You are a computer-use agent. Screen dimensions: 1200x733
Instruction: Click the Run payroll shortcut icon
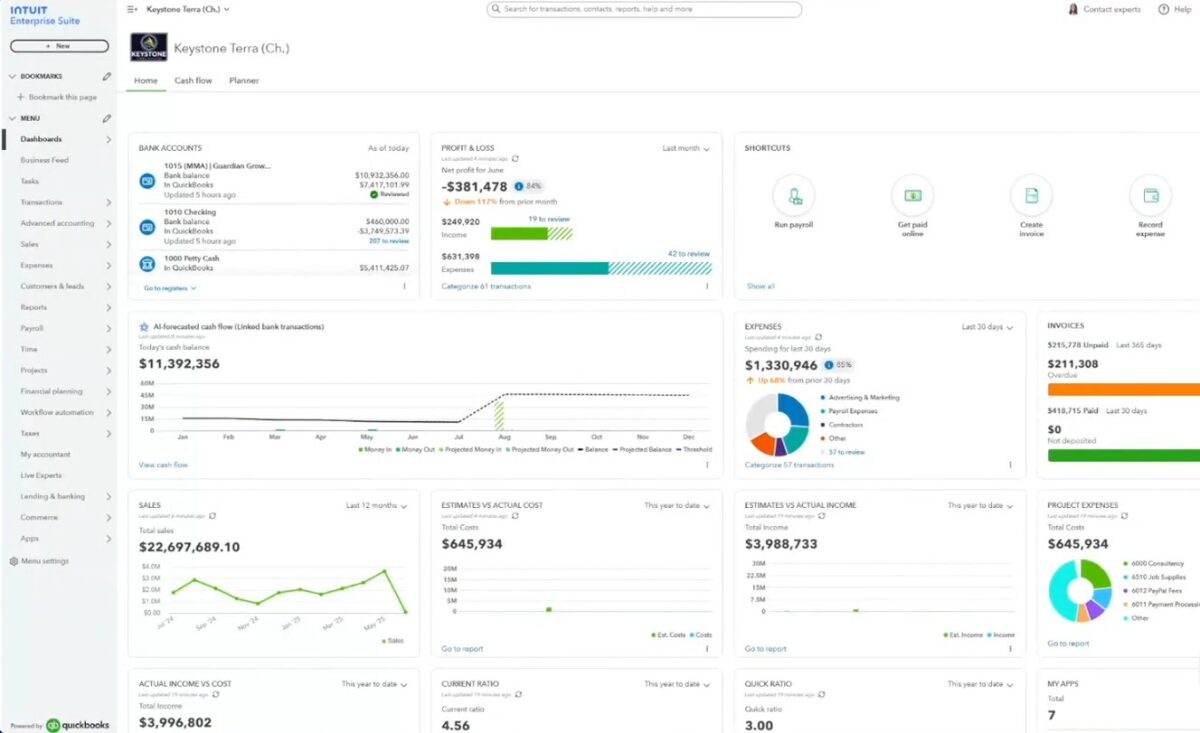point(794,196)
